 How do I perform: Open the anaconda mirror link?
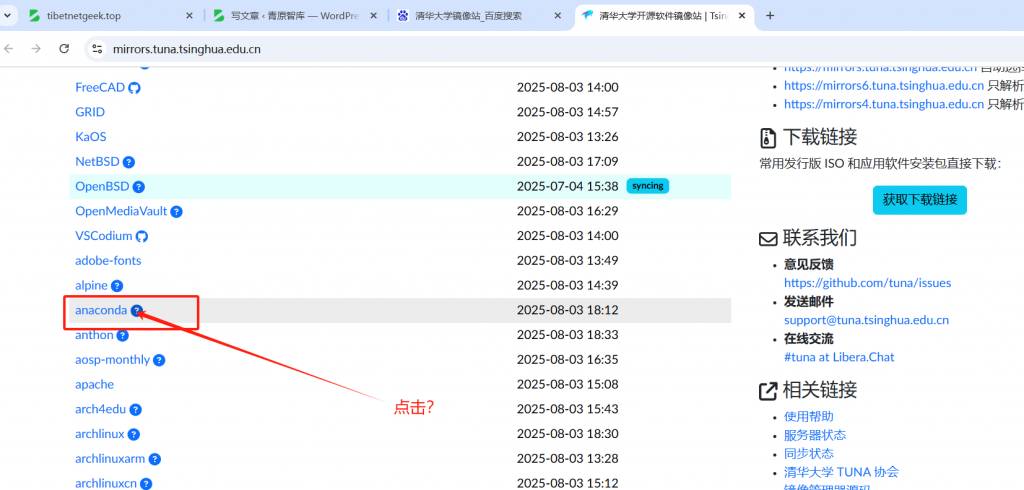click(101, 310)
